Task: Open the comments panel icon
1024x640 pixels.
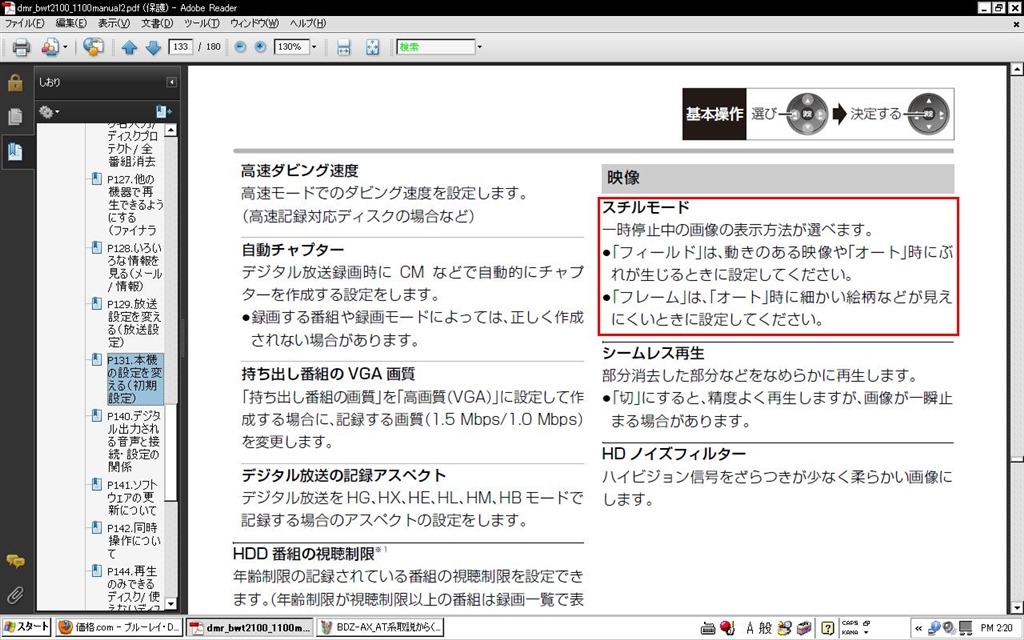Action: pos(15,561)
